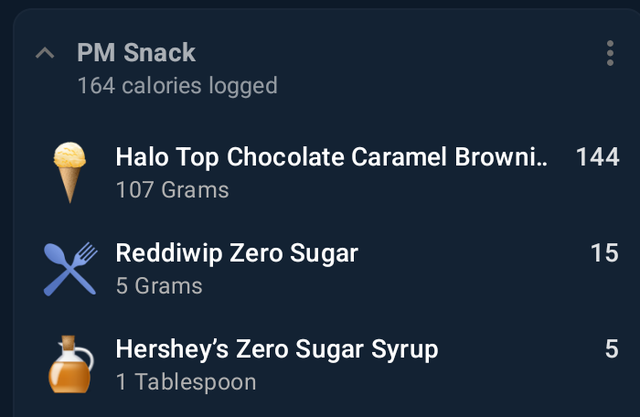
Task: Click the 107 Grams serving size
Action: pyautogui.click(x=172, y=190)
